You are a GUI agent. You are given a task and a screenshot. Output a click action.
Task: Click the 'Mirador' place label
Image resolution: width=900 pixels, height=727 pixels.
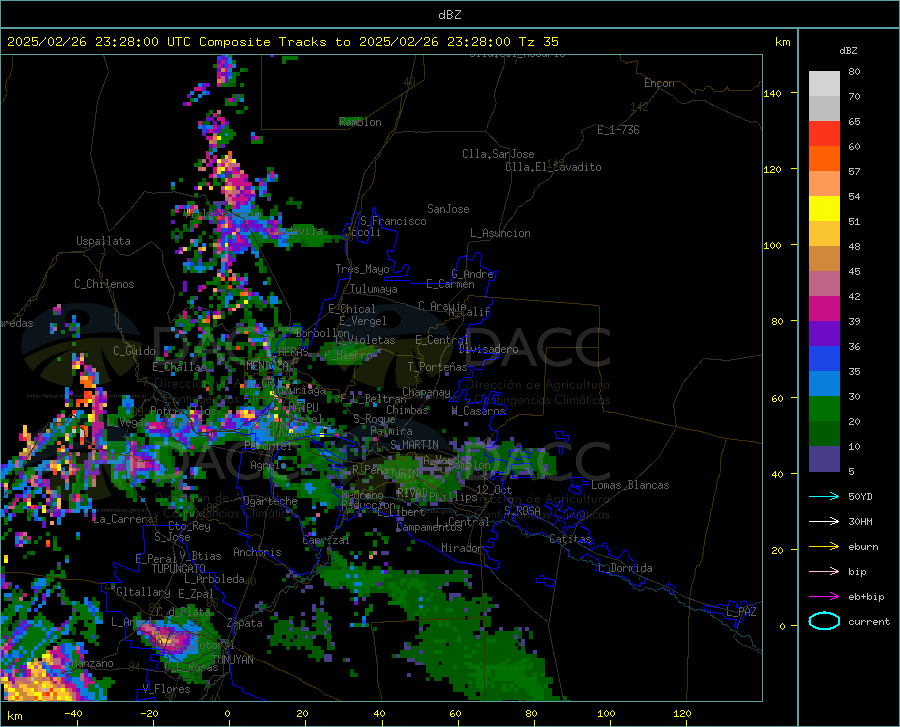point(461,548)
